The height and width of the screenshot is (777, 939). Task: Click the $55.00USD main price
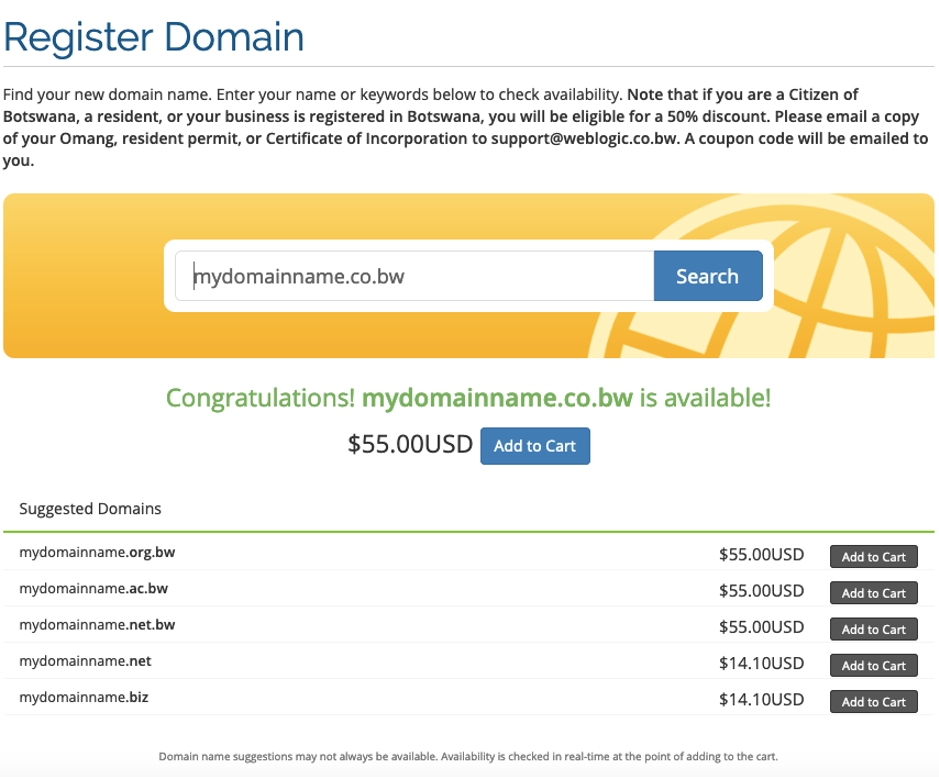[x=410, y=445]
